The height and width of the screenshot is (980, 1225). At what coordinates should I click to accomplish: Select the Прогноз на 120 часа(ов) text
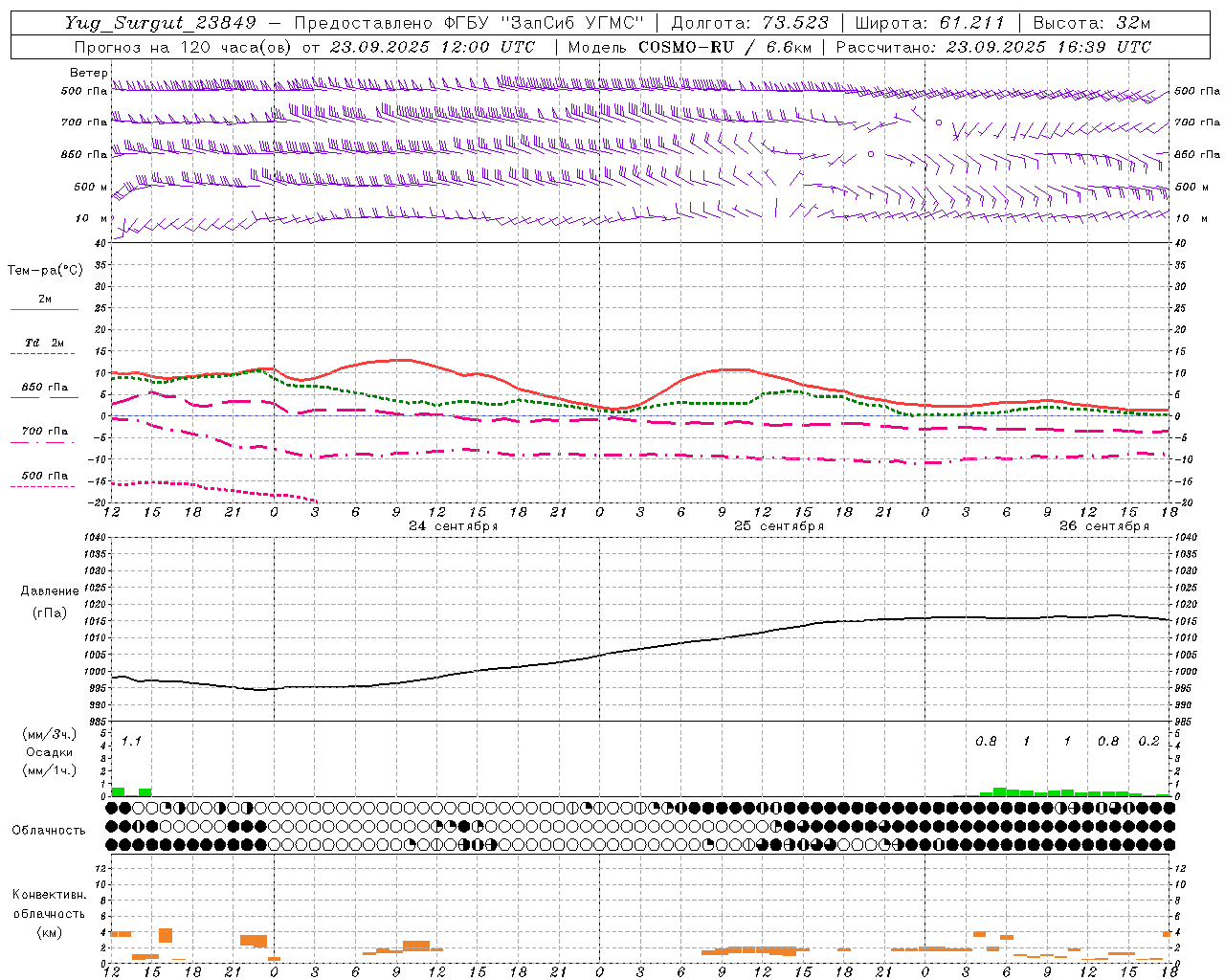point(184,47)
